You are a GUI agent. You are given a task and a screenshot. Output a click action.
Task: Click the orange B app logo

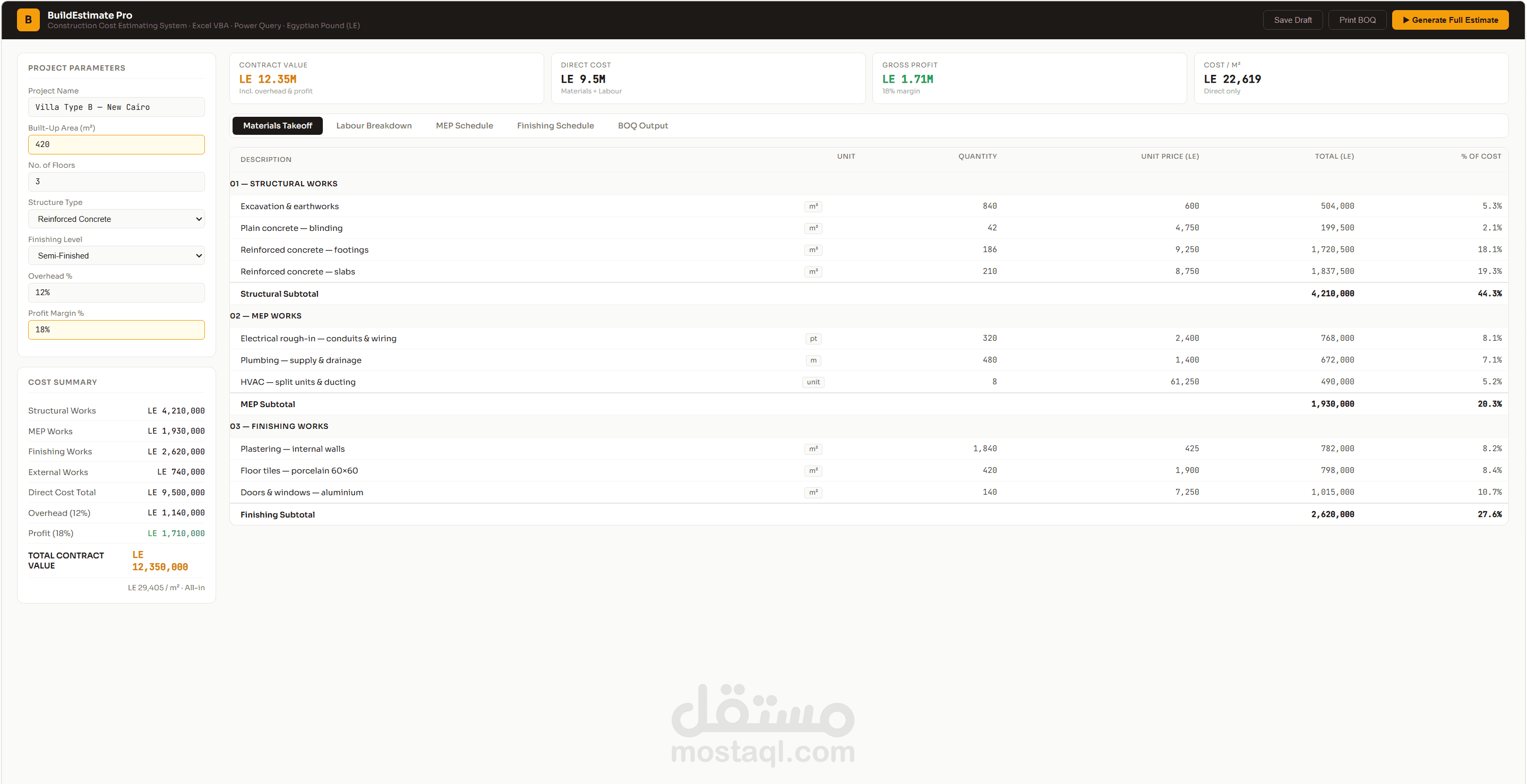point(28,20)
